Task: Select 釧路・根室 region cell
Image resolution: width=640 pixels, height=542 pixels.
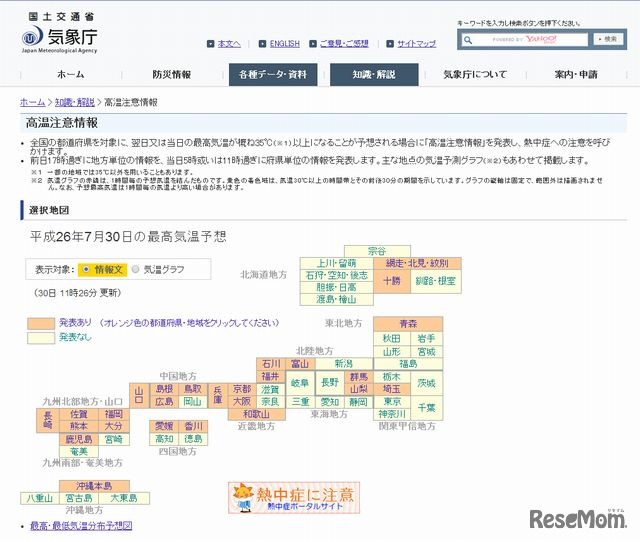Action: click(x=436, y=281)
